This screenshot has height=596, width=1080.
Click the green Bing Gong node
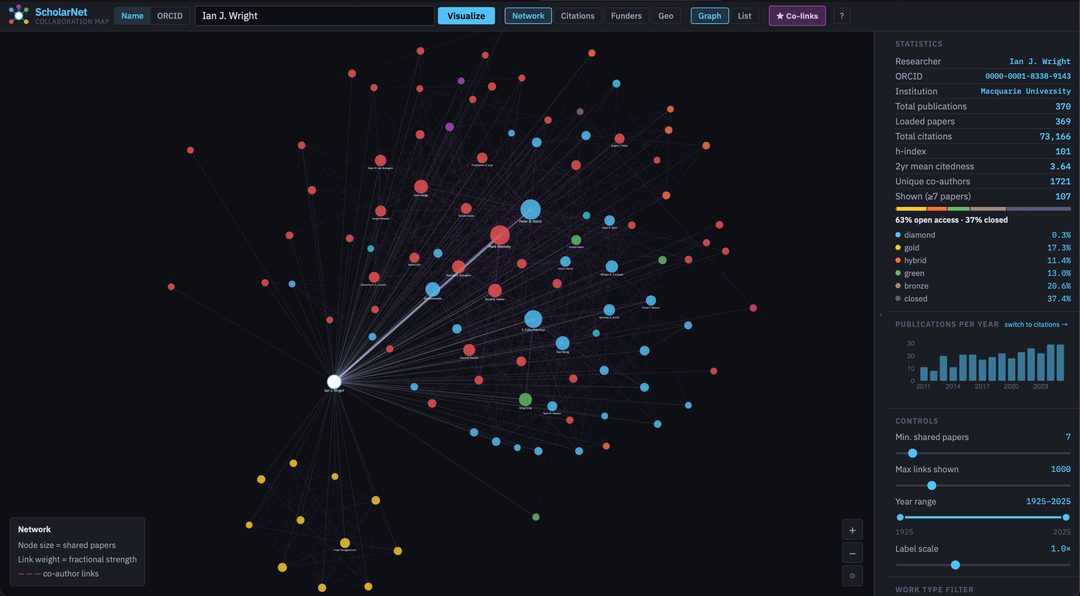pyautogui.click(x=525, y=399)
